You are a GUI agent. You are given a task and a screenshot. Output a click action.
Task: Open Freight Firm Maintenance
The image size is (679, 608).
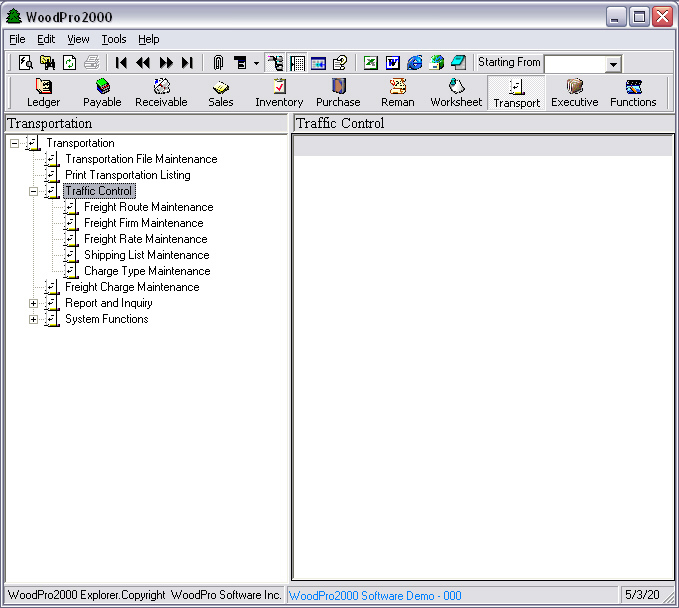point(144,223)
